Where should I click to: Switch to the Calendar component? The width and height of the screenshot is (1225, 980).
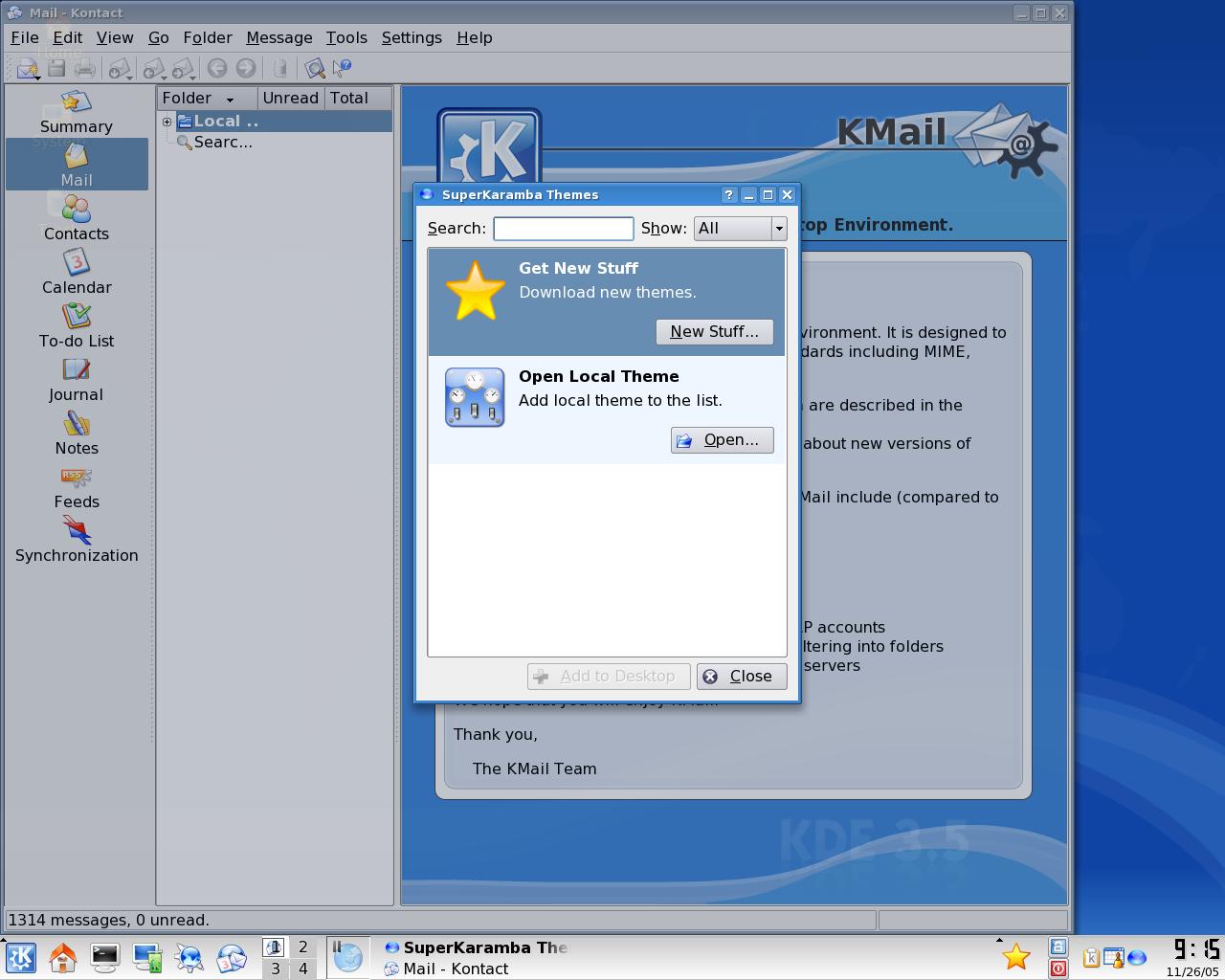point(77,272)
